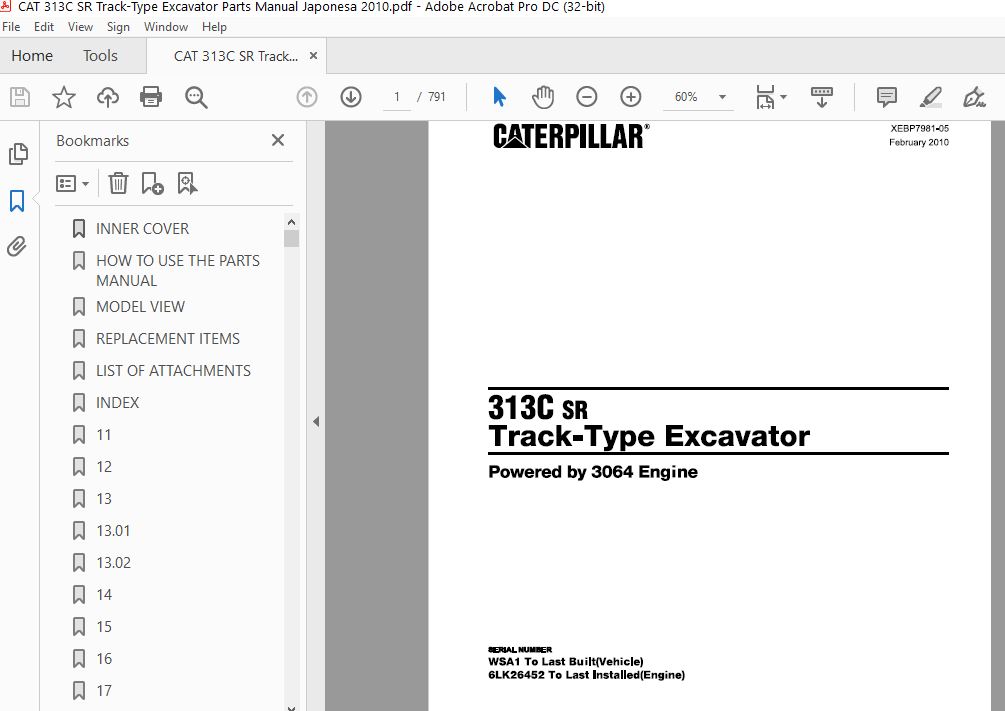Go to next page arrow
This screenshot has width=1005, height=711.
351,97
